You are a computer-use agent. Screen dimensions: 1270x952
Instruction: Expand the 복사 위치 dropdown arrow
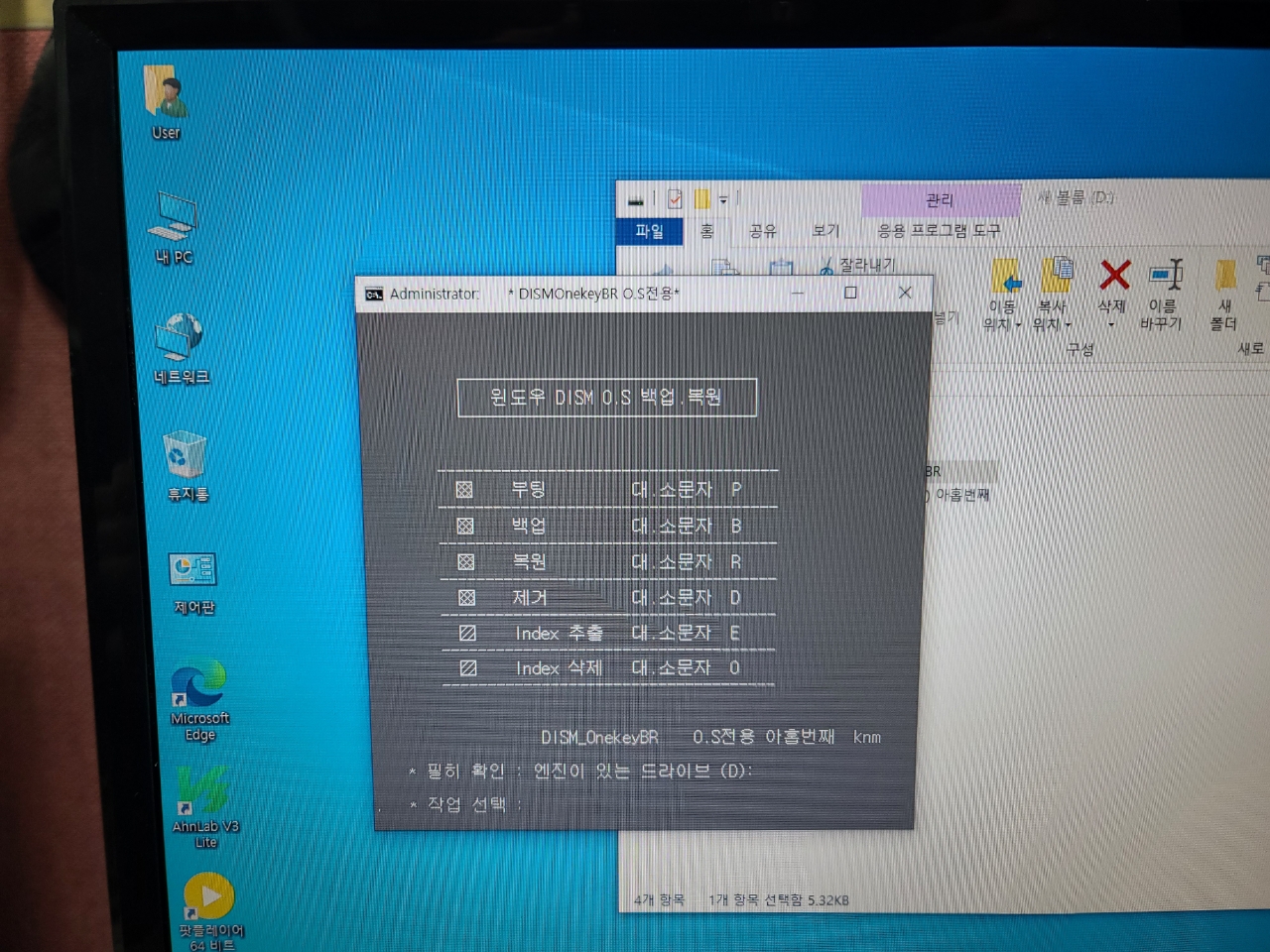[1068, 324]
